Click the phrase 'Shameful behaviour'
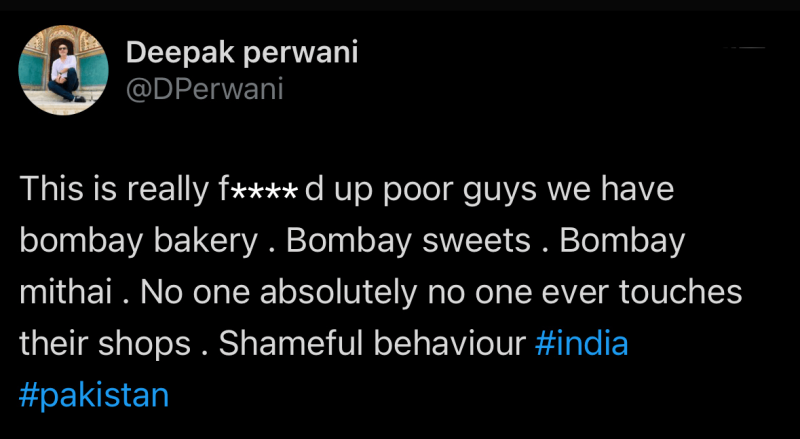This screenshot has height=439, width=800. point(372,344)
